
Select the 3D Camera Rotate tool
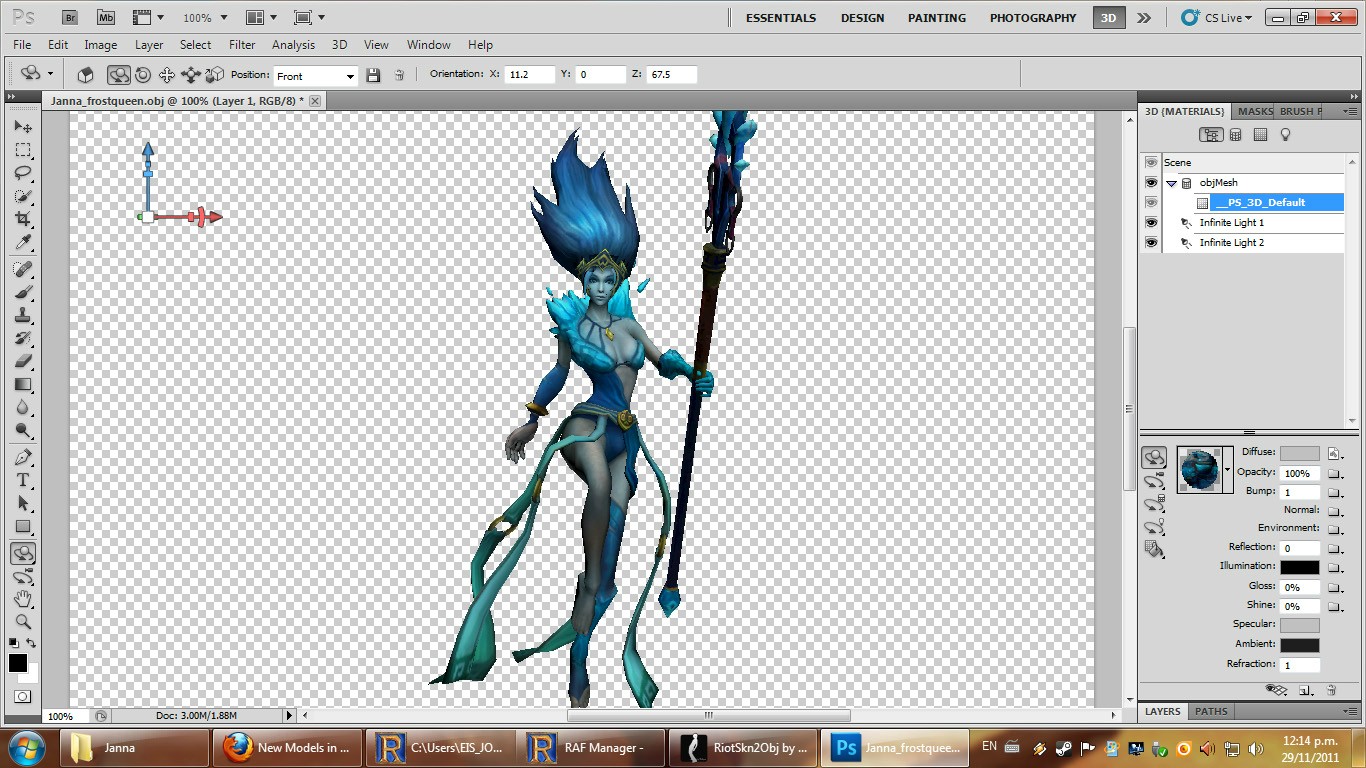(23, 576)
